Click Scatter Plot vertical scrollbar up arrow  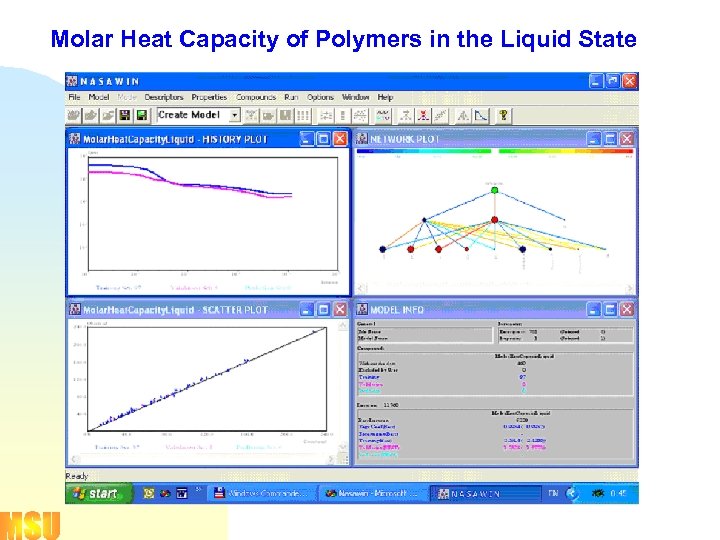click(x=343, y=326)
